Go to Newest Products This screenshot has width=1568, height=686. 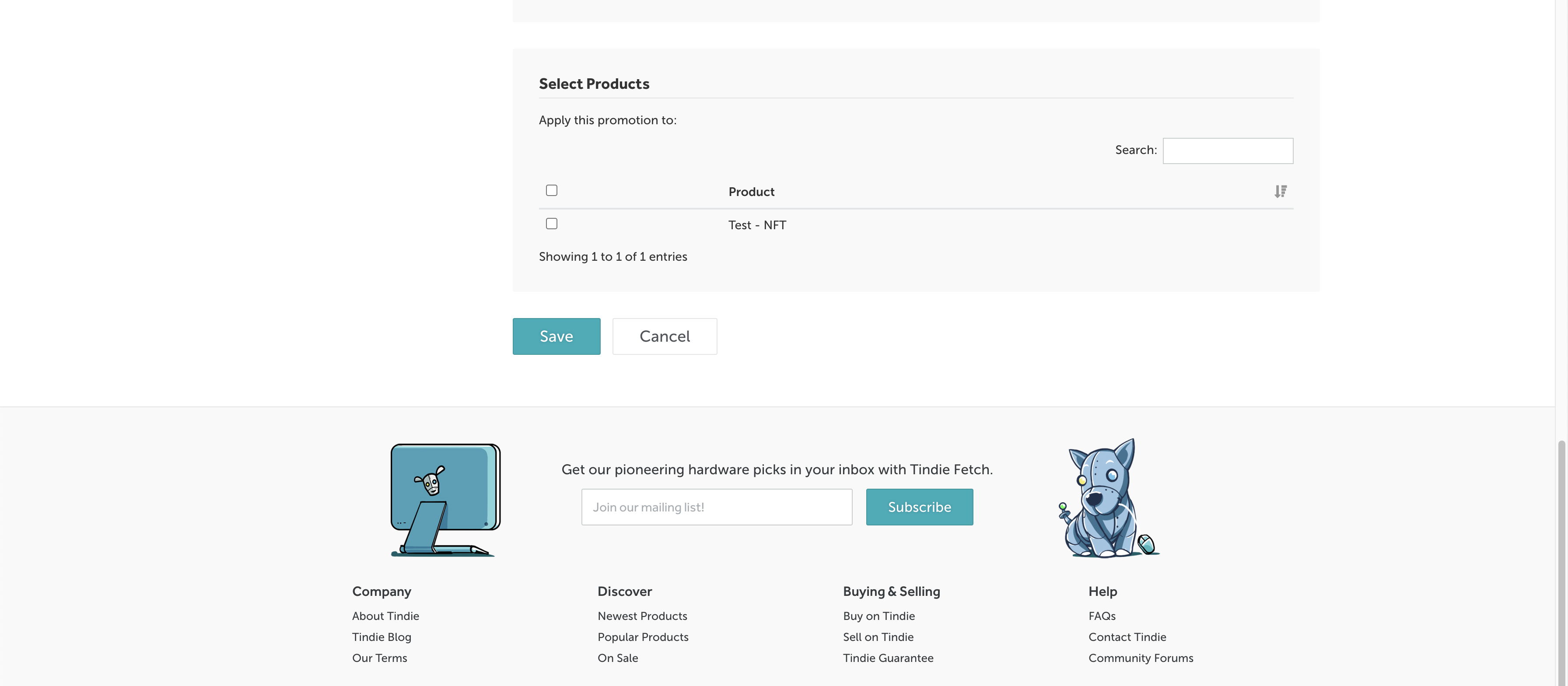[x=642, y=616]
